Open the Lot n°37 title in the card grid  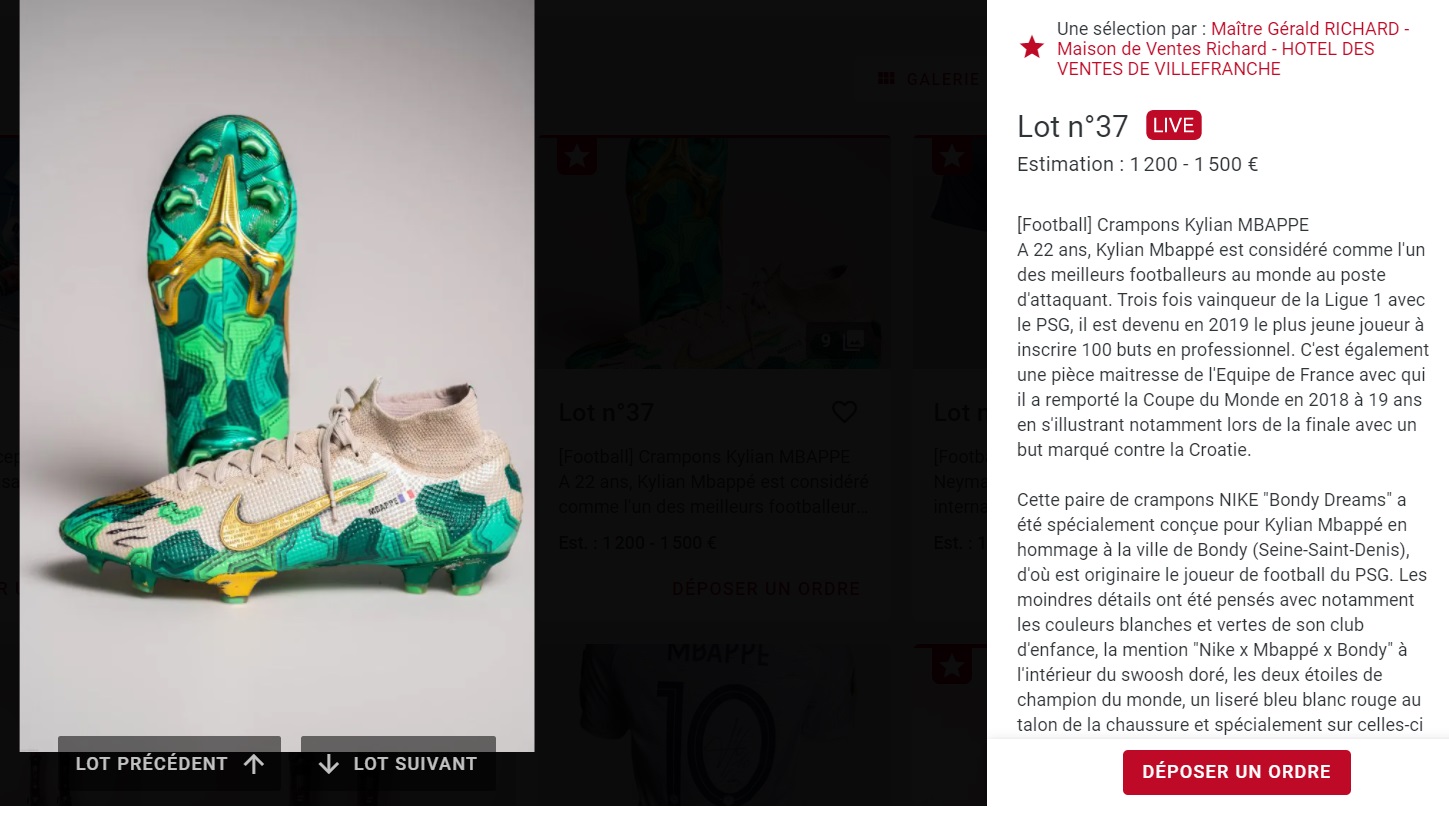click(606, 412)
